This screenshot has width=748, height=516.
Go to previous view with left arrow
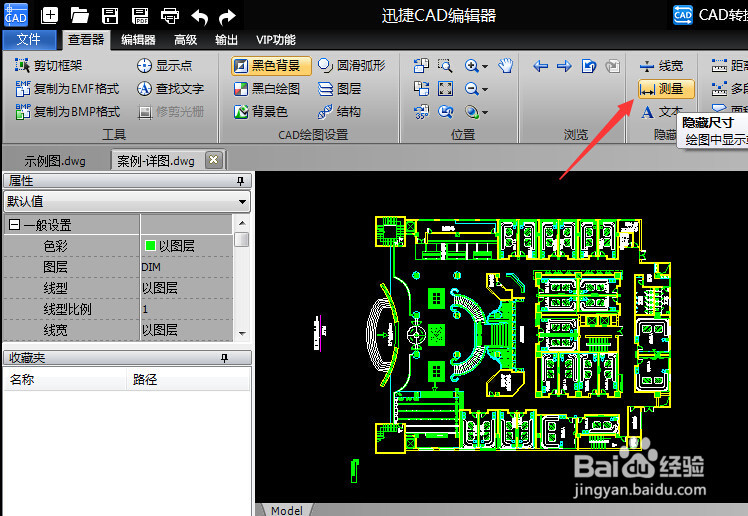(540, 66)
